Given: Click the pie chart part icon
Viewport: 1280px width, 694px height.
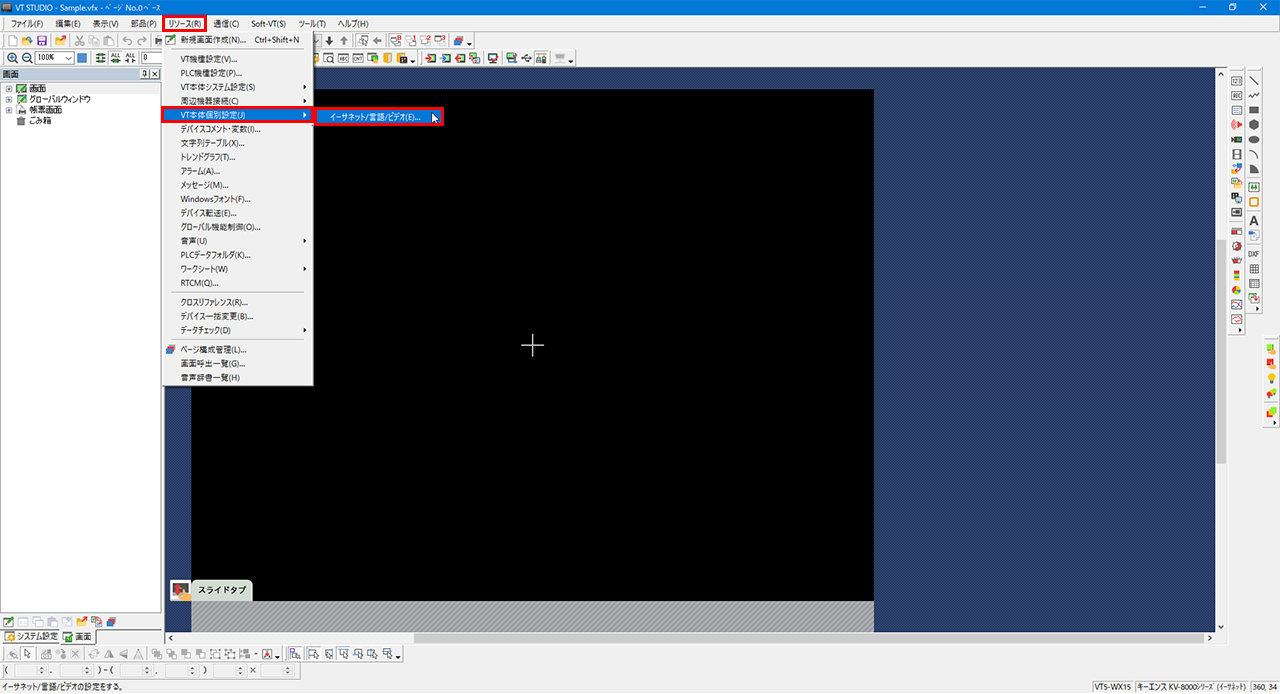Looking at the screenshot, I should (1237, 291).
